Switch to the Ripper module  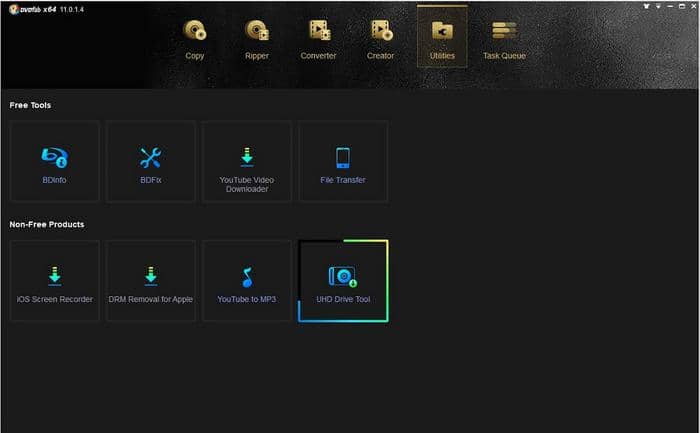257,39
